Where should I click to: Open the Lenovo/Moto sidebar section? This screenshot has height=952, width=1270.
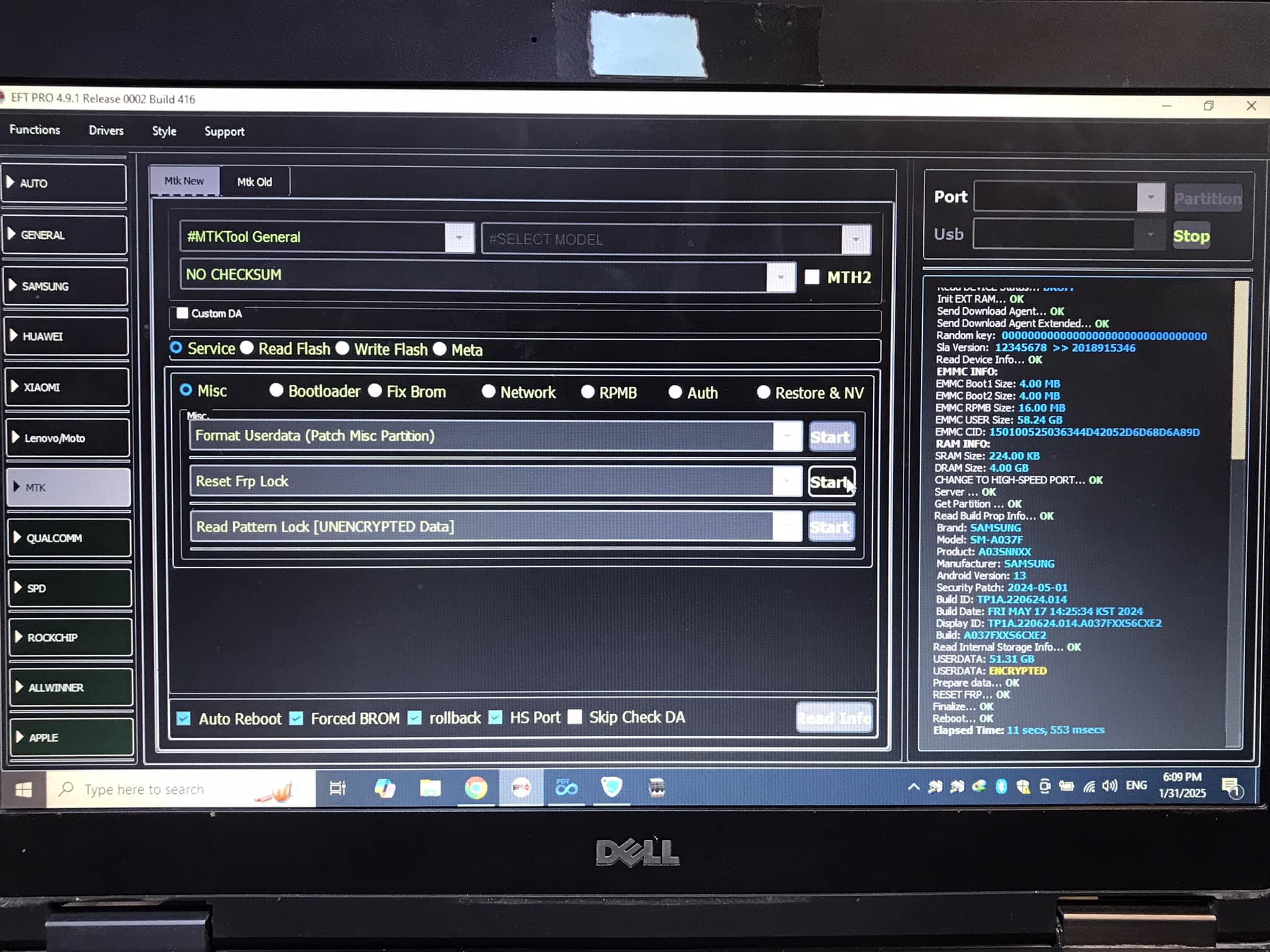pos(68,438)
